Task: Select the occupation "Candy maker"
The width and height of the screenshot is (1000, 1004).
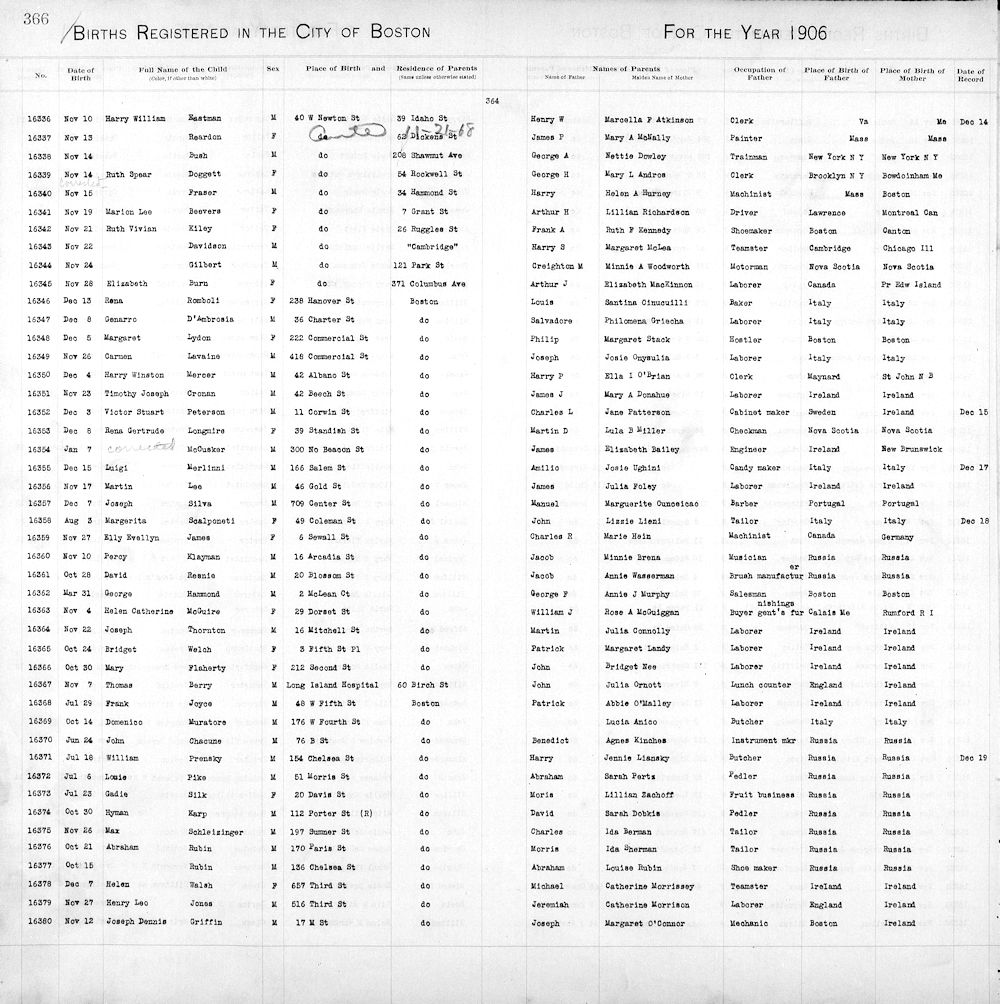Action: pos(755,468)
